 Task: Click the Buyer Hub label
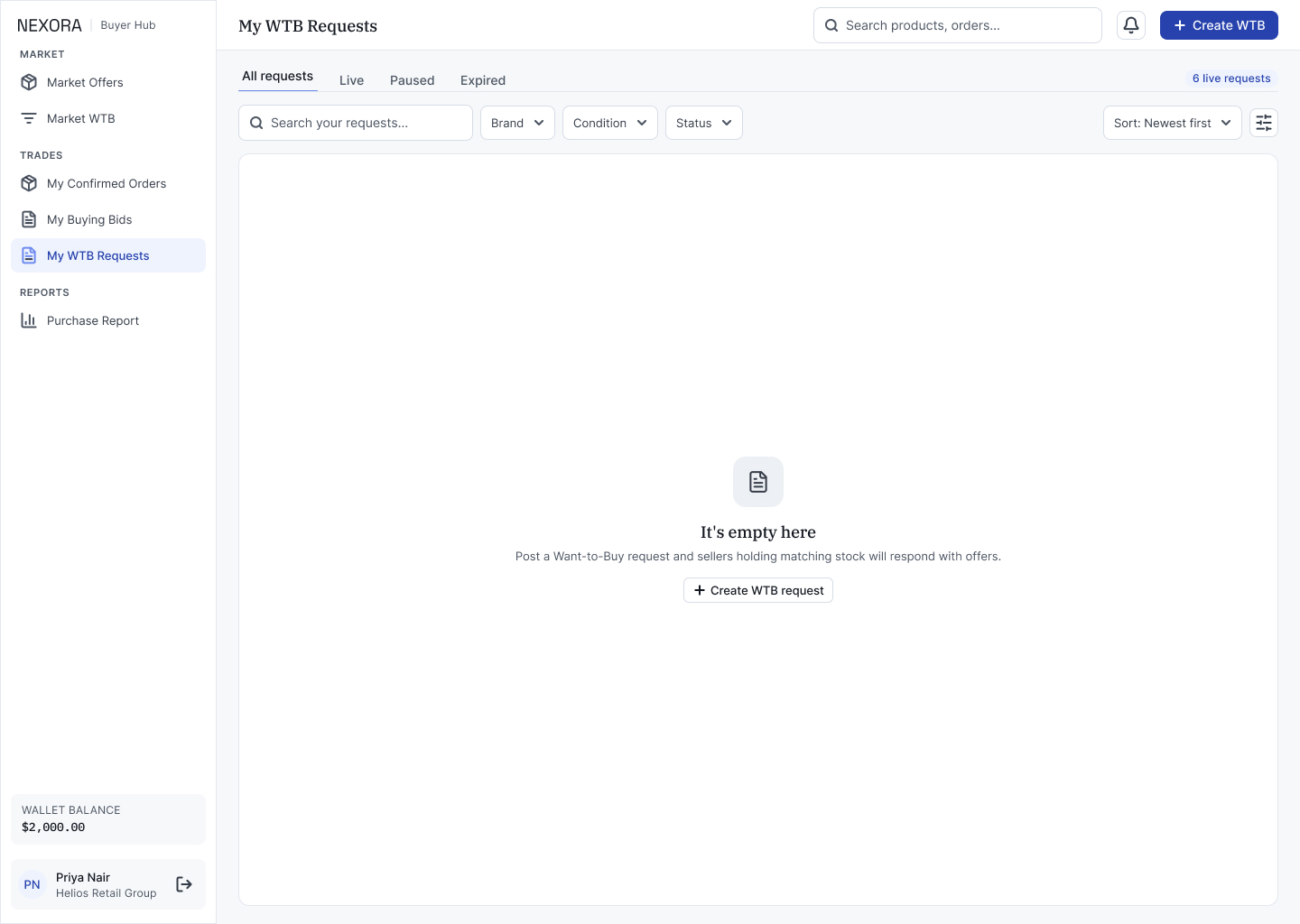click(128, 25)
